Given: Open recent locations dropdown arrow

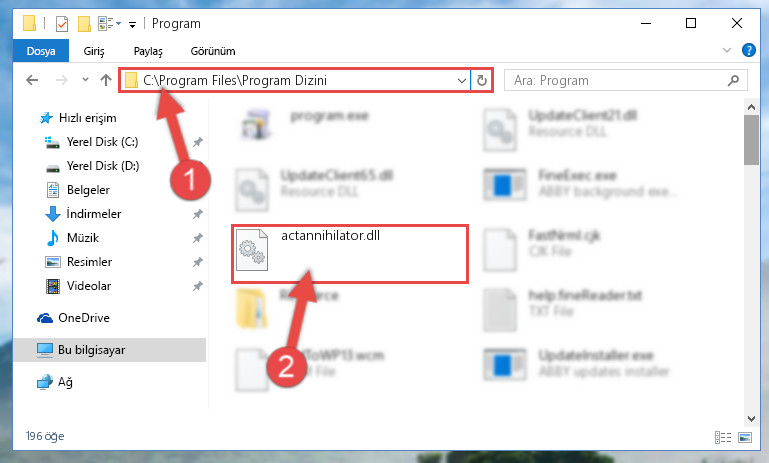Looking at the screenshot, I should 85,79.
